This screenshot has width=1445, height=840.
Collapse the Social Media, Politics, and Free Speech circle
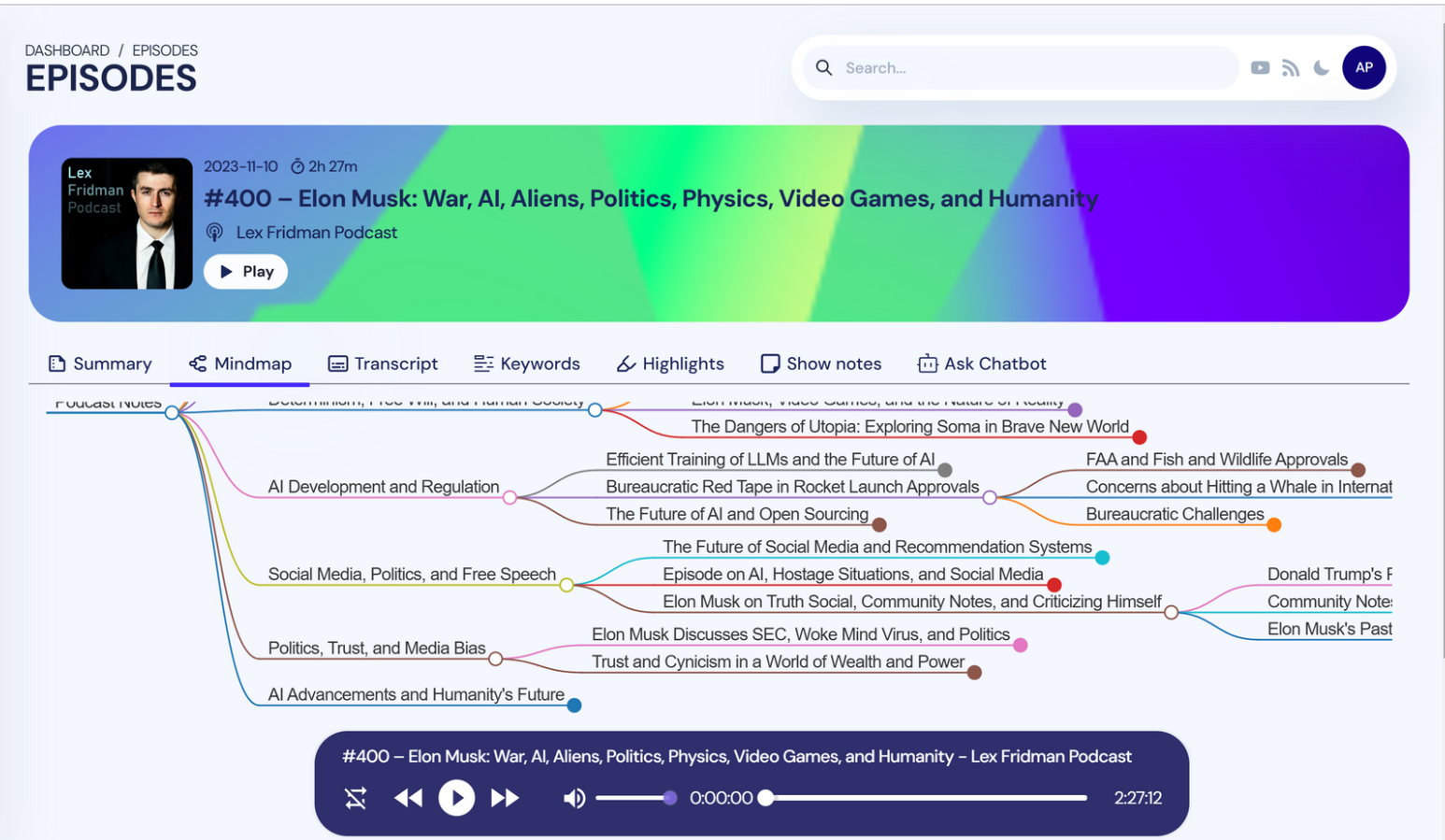coord(566,585)
